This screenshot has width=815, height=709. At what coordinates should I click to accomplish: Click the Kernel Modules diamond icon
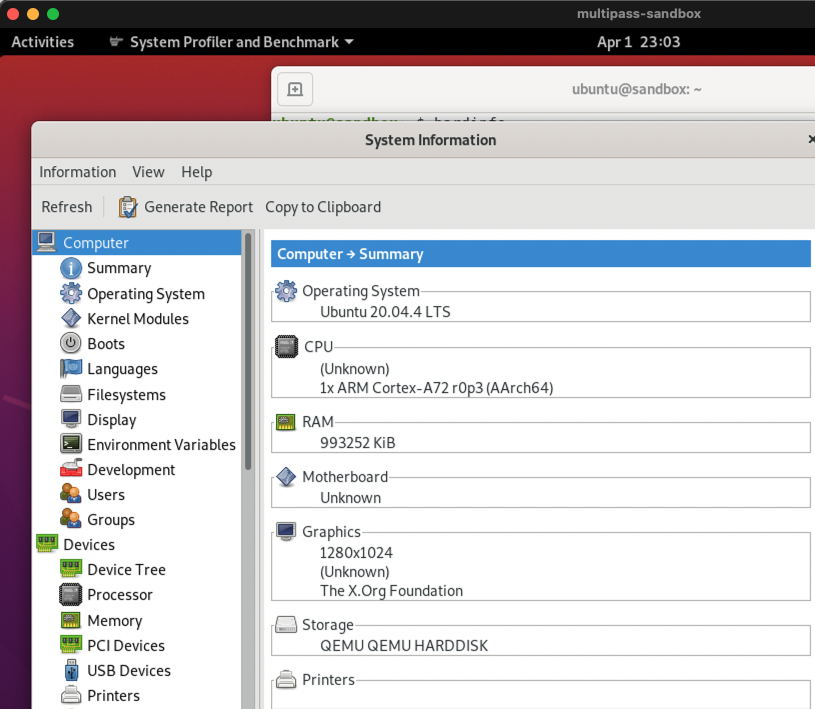(x=71, y=318)
